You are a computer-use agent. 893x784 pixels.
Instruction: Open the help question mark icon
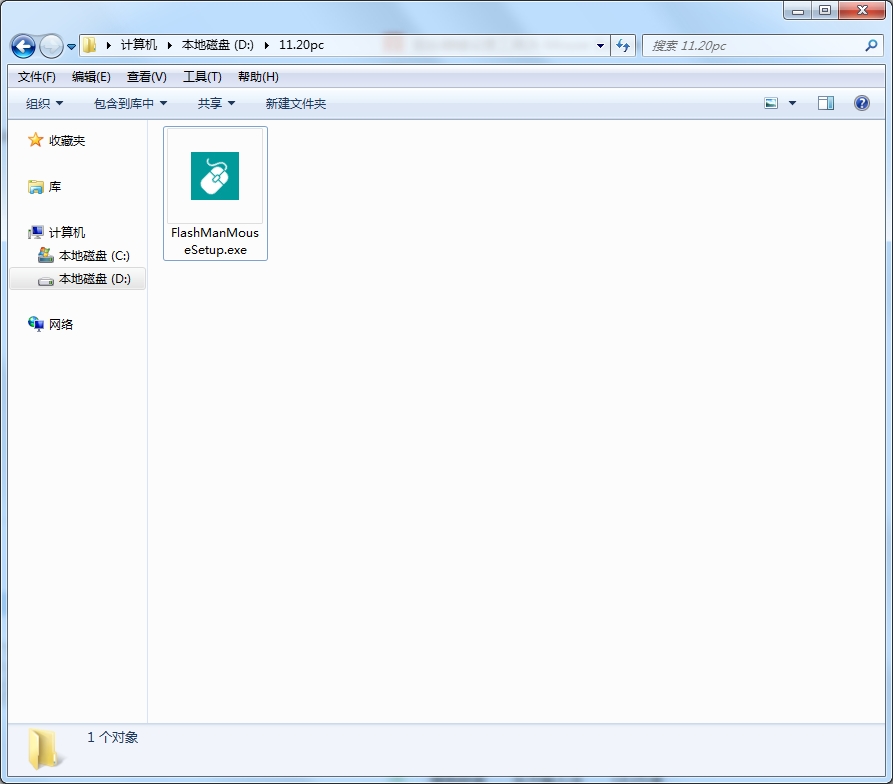862,103
